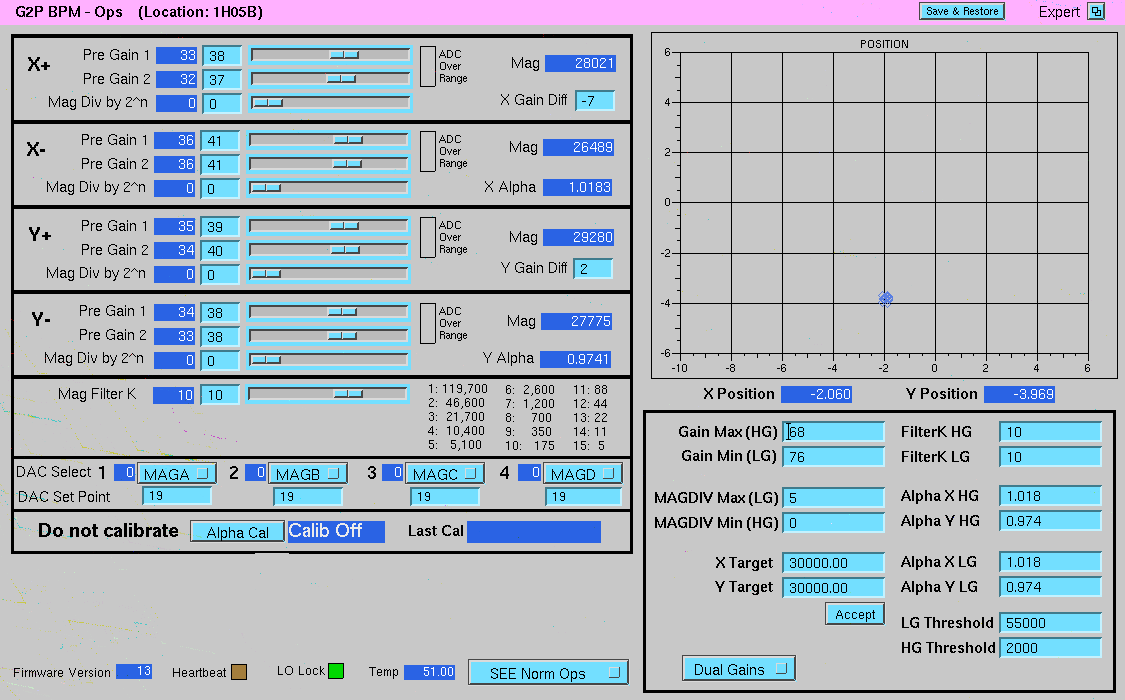
Task: Click the Y Position readback value
Action: click(1020, 394)
